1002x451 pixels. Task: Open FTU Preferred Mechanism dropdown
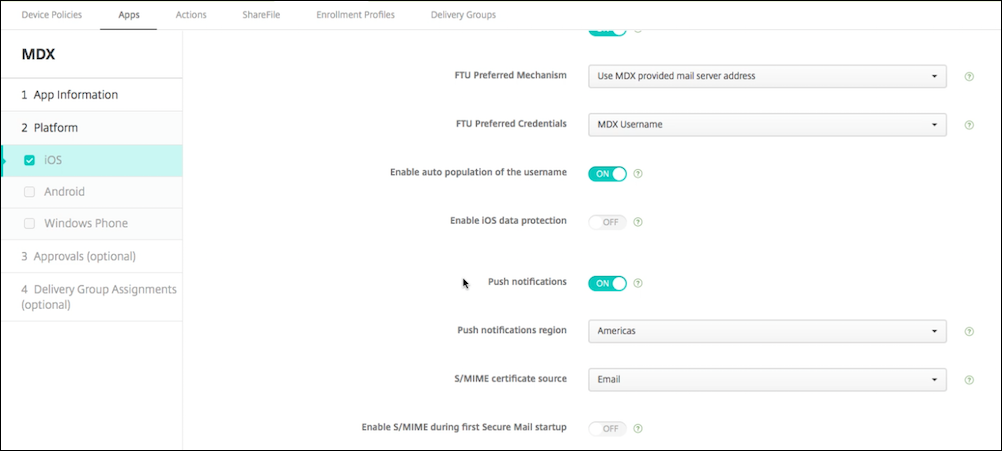pos(766,76)
